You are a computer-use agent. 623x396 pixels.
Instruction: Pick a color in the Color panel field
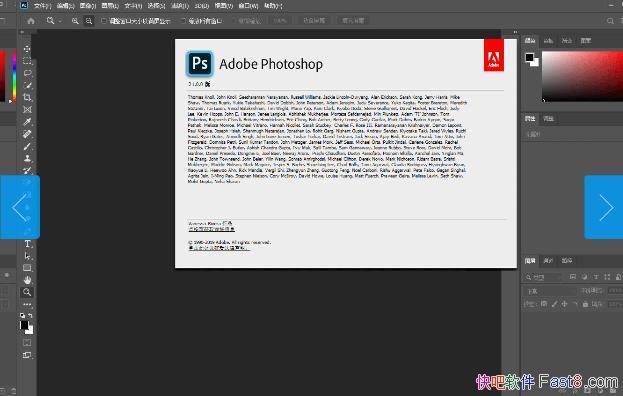coord(582,76)
